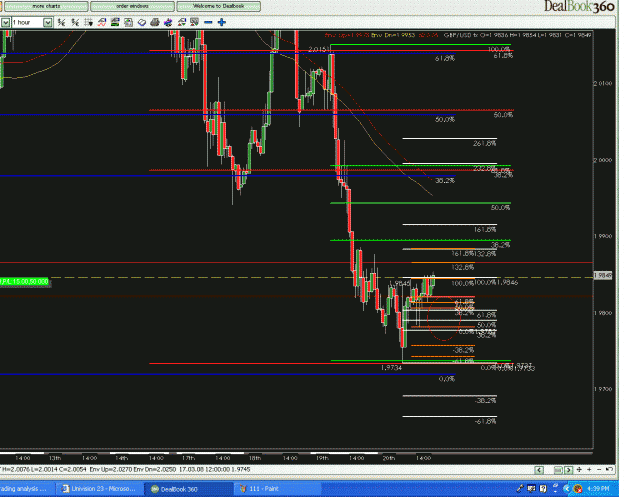Click the four-way move chart icon
The image size is (625, 497).
tap(579, 470)
